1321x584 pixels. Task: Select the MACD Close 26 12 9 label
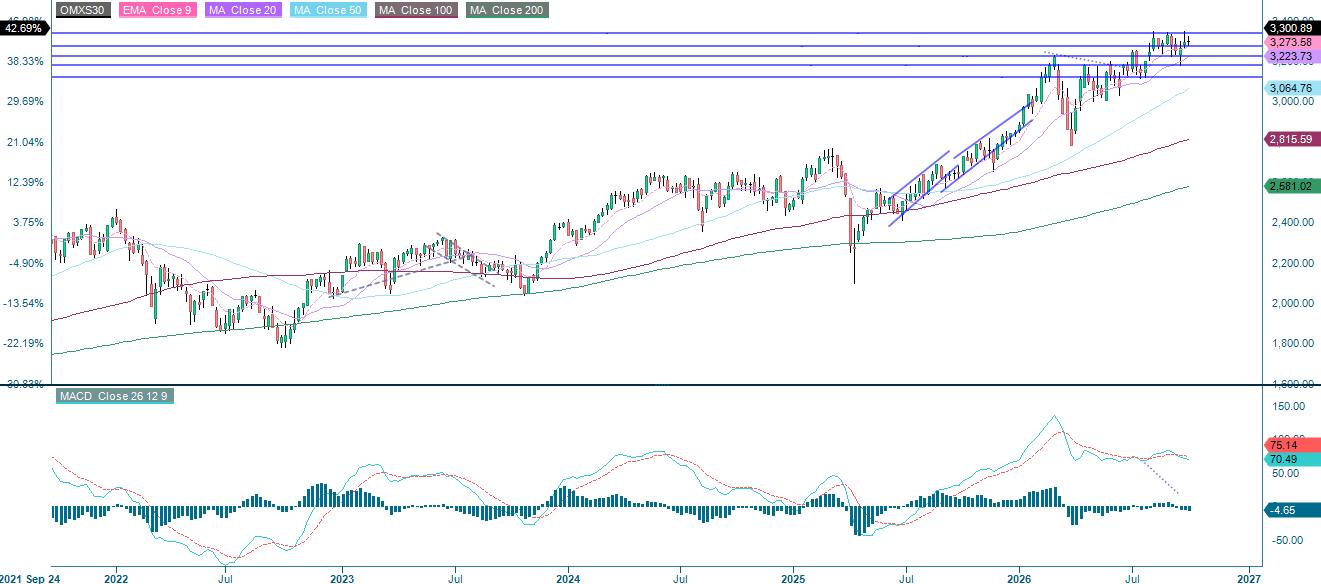click(115, 397)
